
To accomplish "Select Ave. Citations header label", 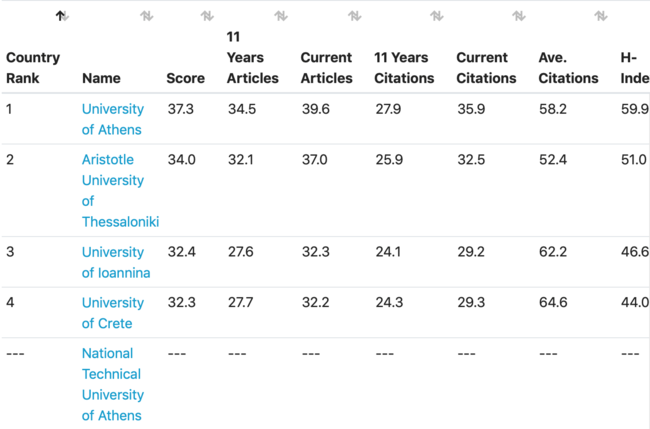I will pyautogui.click(x=568, y=68).
